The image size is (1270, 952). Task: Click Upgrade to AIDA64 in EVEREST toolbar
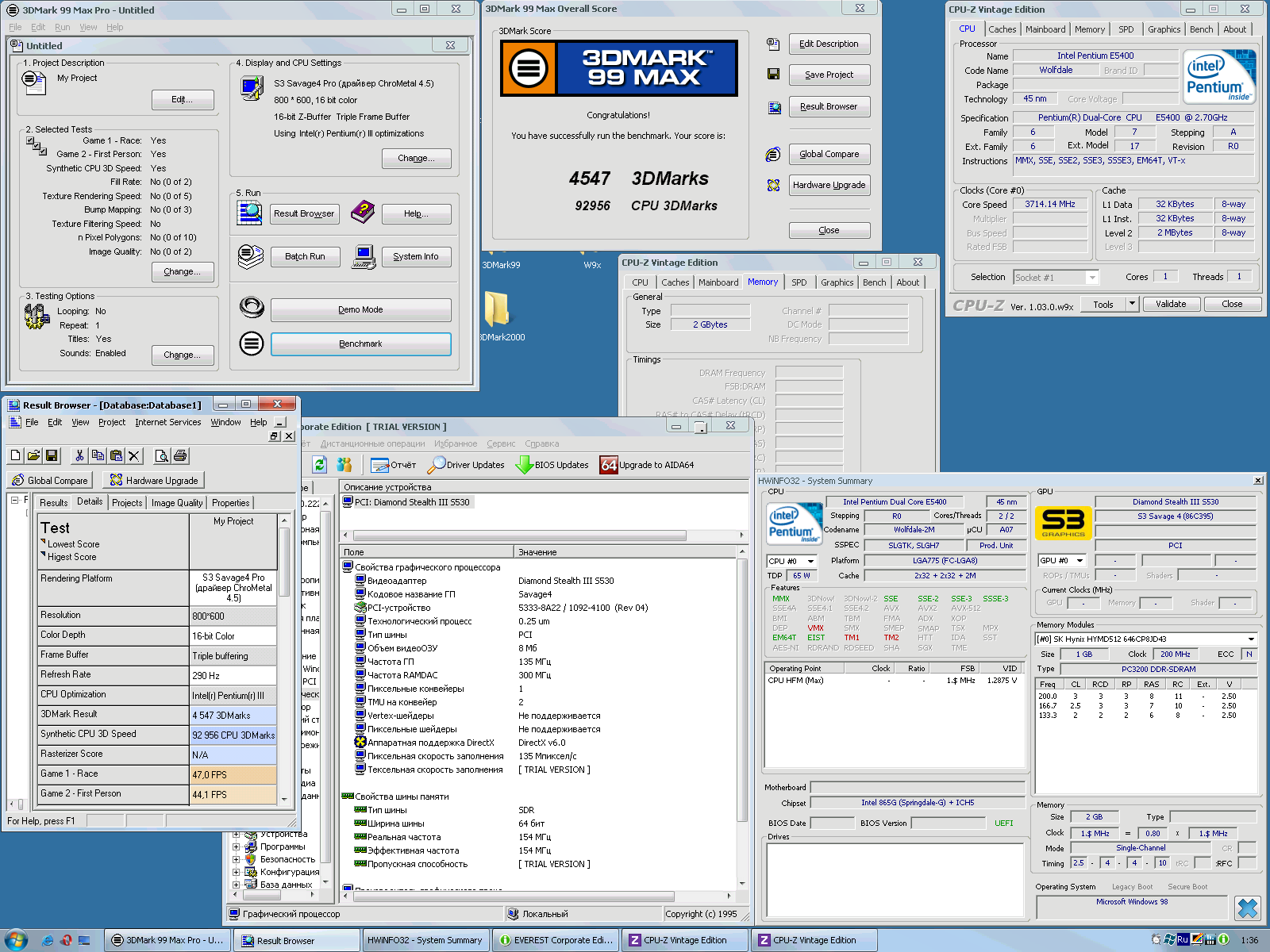click(647, 465)
